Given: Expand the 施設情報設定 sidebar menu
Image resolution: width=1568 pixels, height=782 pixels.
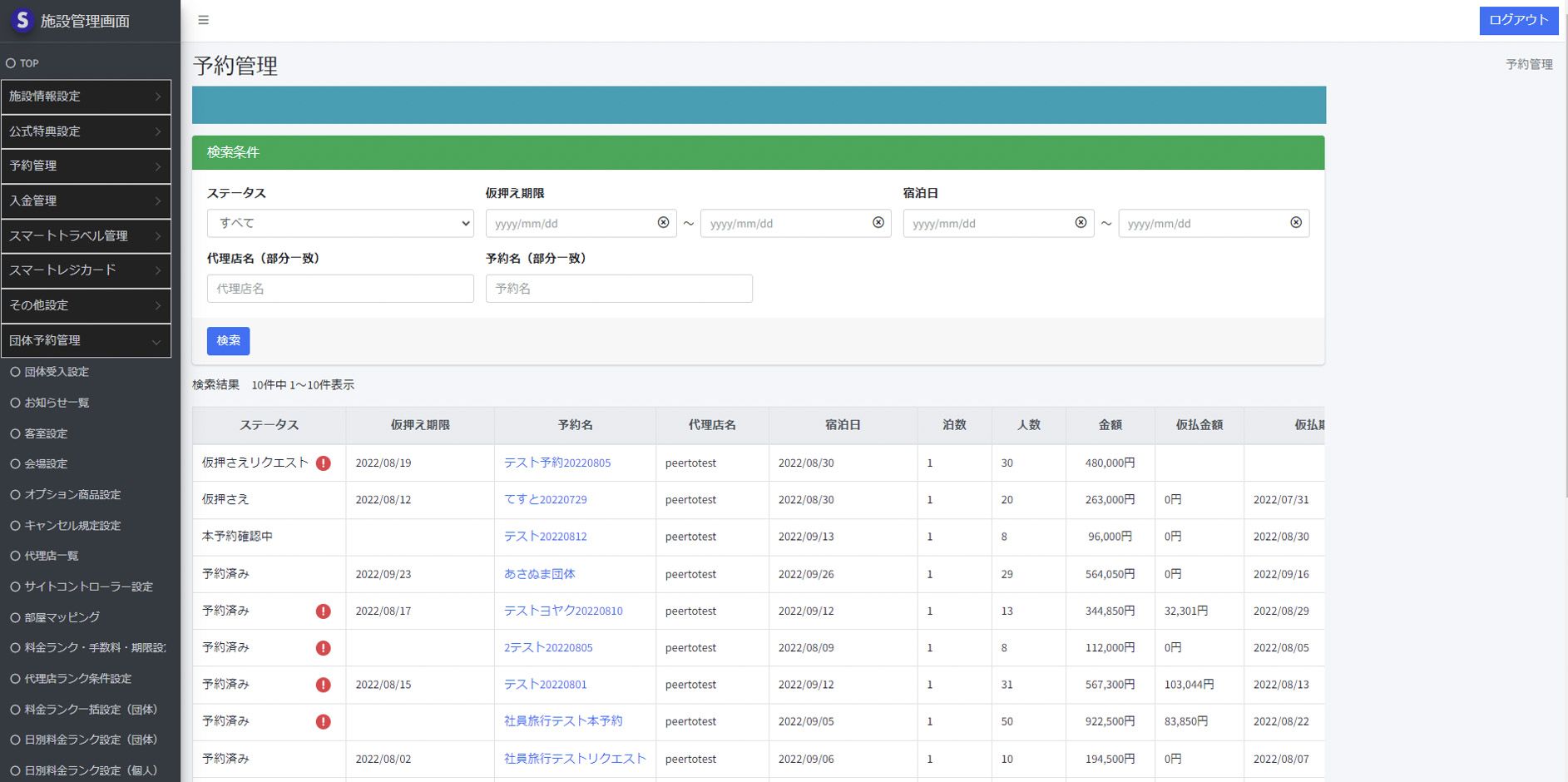Looking at the screenshot, I should coord(86,97).
